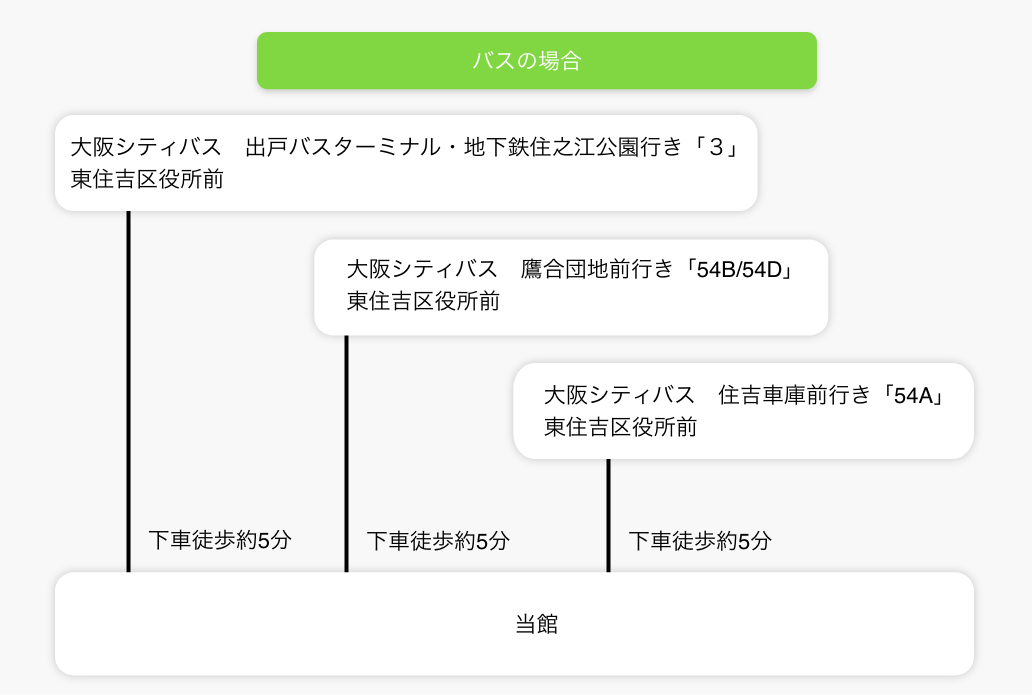Click the 当館 destination label
Image resolution: width=1032 pixels, height=695 pixels.
(x=536, y=625)
